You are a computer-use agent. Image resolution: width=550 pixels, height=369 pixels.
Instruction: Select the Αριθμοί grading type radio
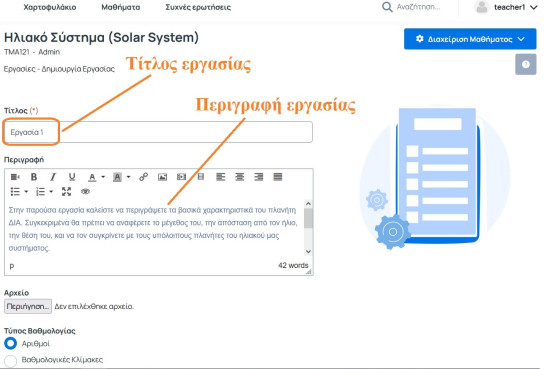[11, 343]
